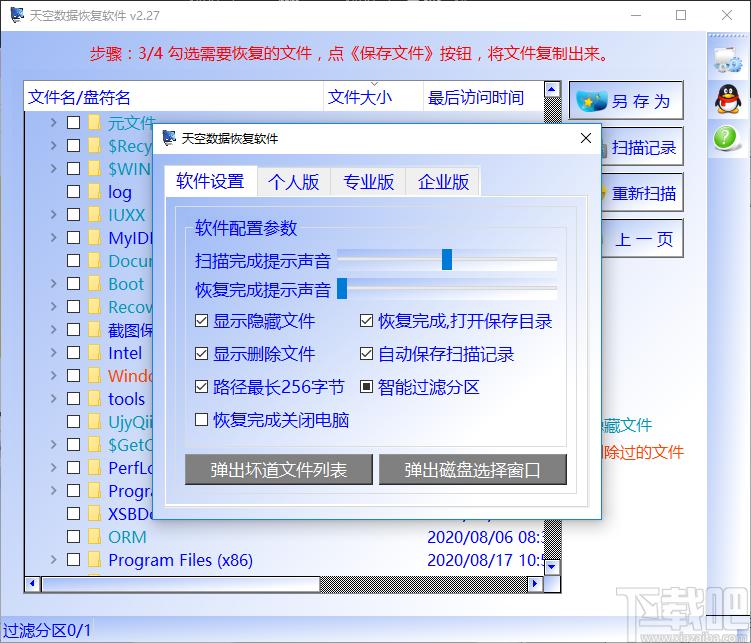Expand the Program Files (x86) node
The width and height of the screenshot is (751, 643).
(x=53, y=559)
